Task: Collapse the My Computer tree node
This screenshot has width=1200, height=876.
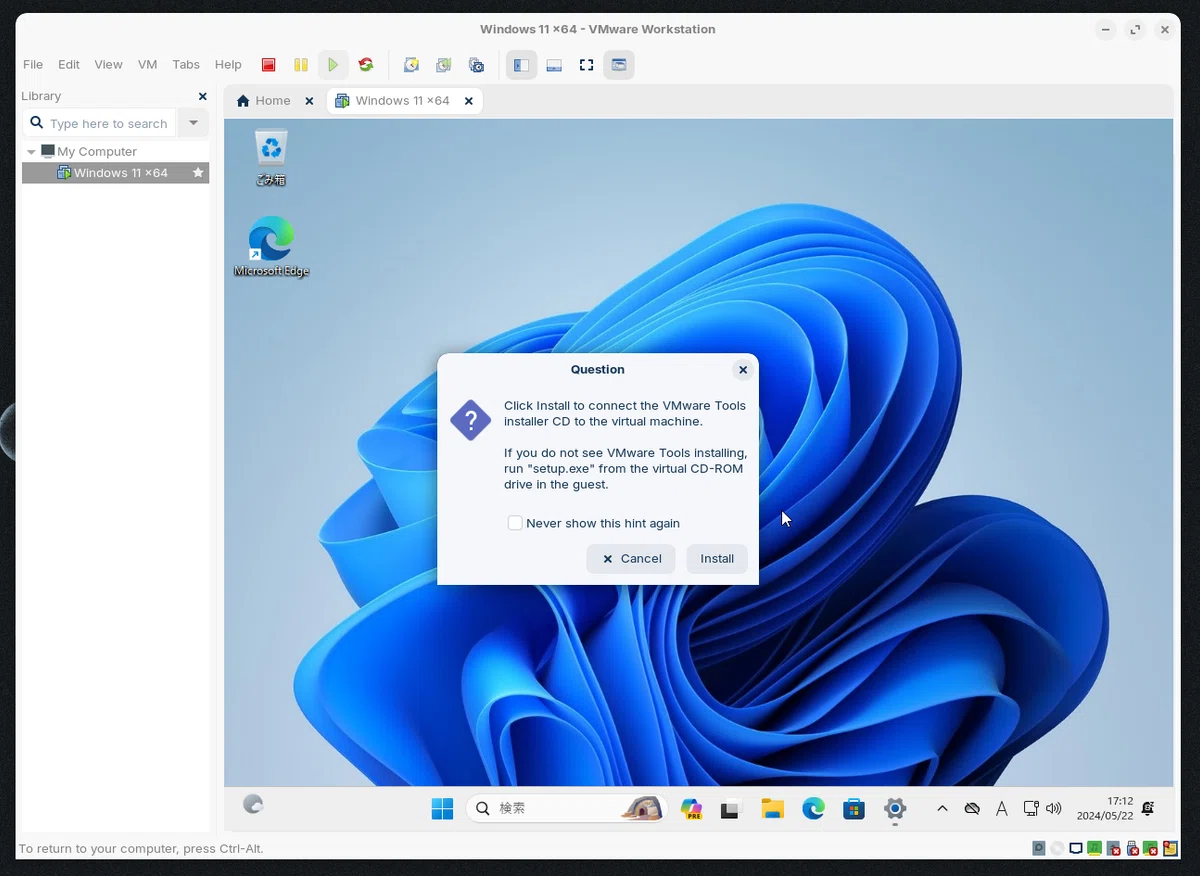Action: pos(31,152)
